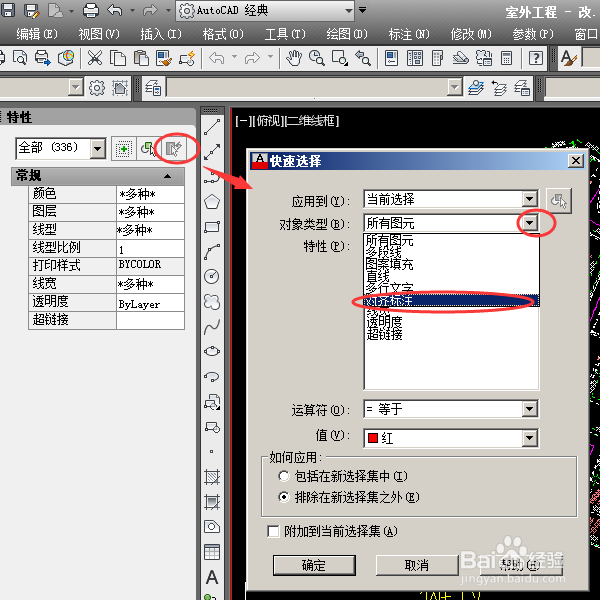Click the 确定 button in Quick Select
Viewport: 600px width, 600px height.
click(x=314, y=565)
